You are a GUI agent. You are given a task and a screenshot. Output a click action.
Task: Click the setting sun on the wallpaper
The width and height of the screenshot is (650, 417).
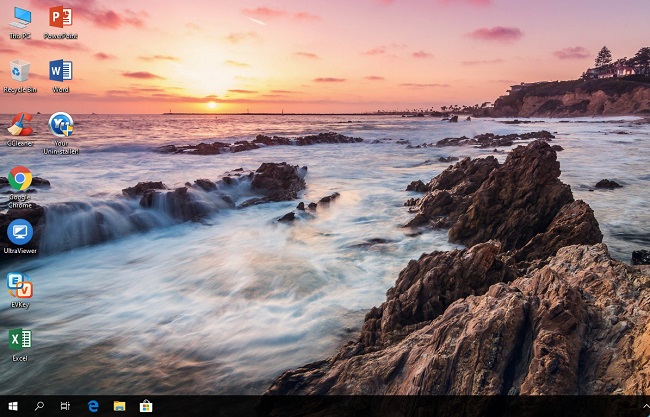tap(211, 103)
